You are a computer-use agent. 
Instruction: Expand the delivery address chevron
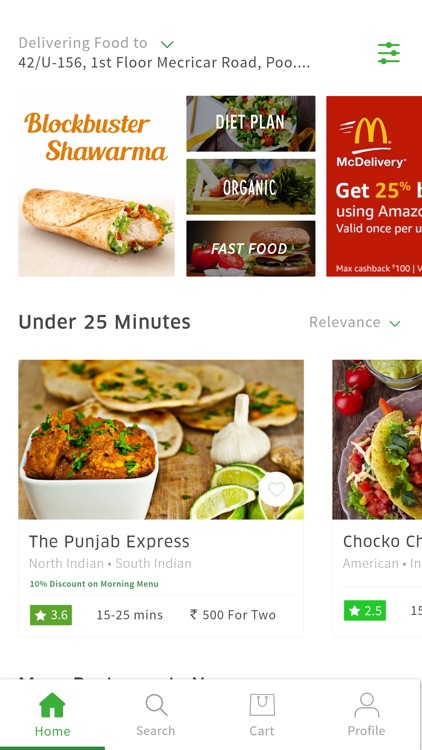coord(167,44)
